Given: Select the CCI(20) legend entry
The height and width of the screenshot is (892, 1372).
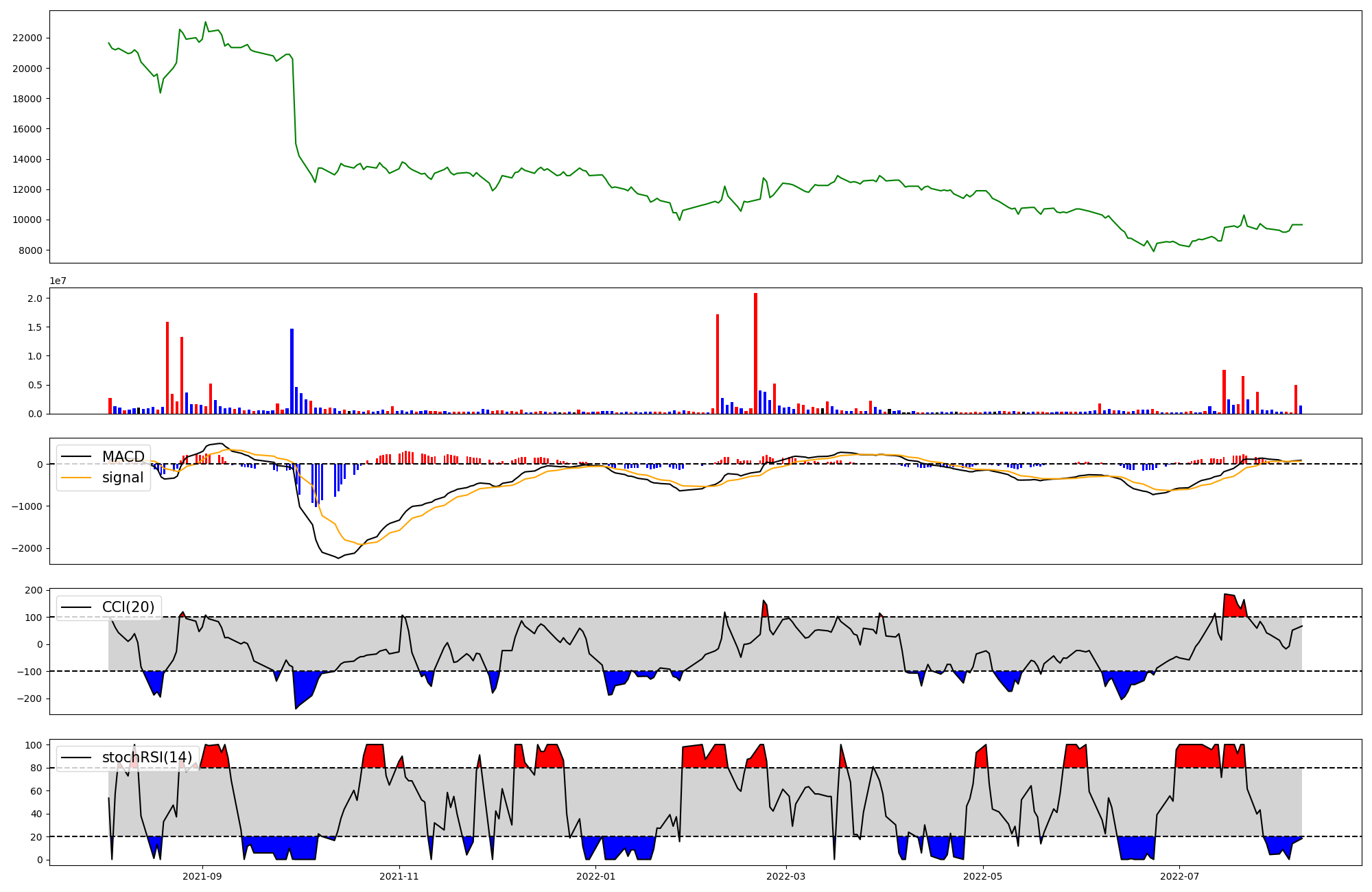Looking at the screenshot, I should pos(128,607).
